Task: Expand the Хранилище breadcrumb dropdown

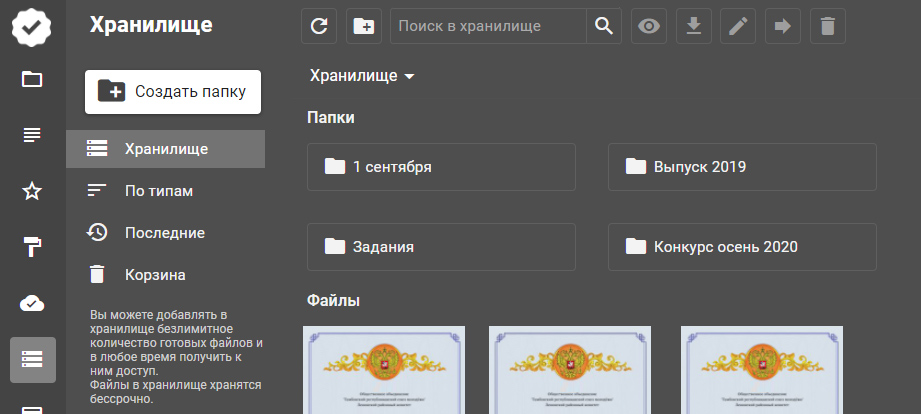Action: pos(362,76)
